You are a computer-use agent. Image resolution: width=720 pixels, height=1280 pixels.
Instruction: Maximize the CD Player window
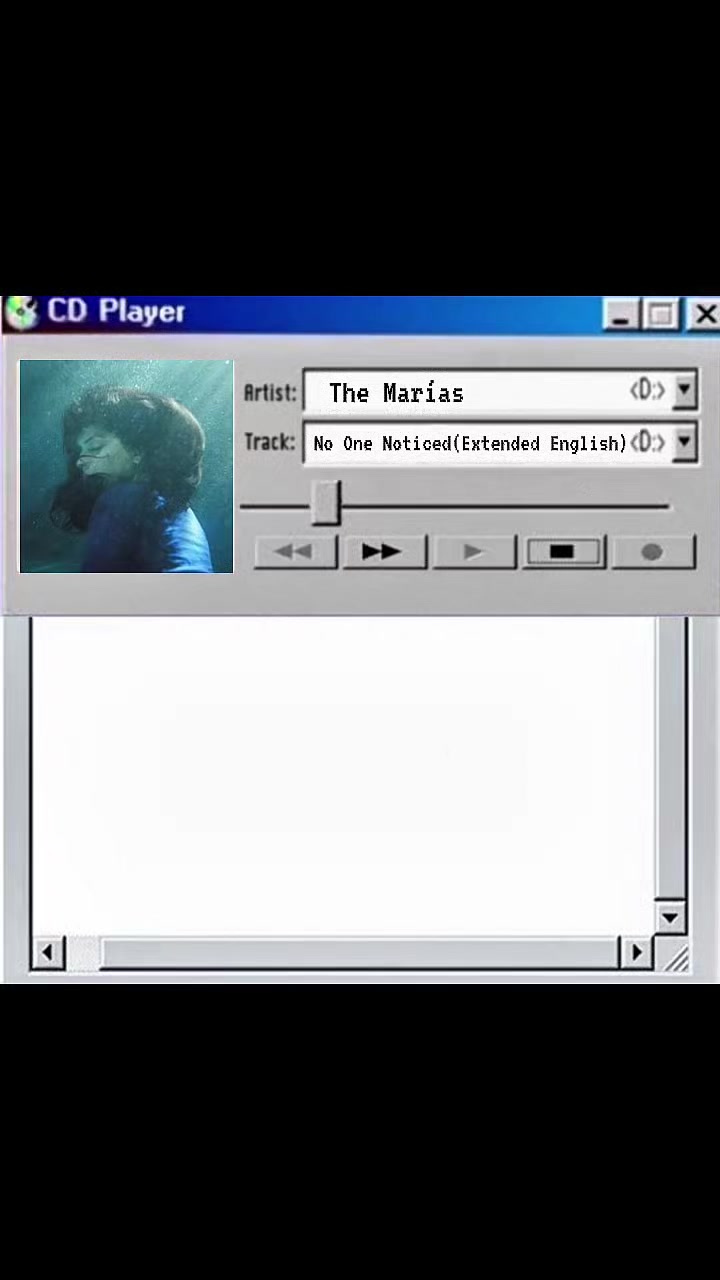point(660,315)
